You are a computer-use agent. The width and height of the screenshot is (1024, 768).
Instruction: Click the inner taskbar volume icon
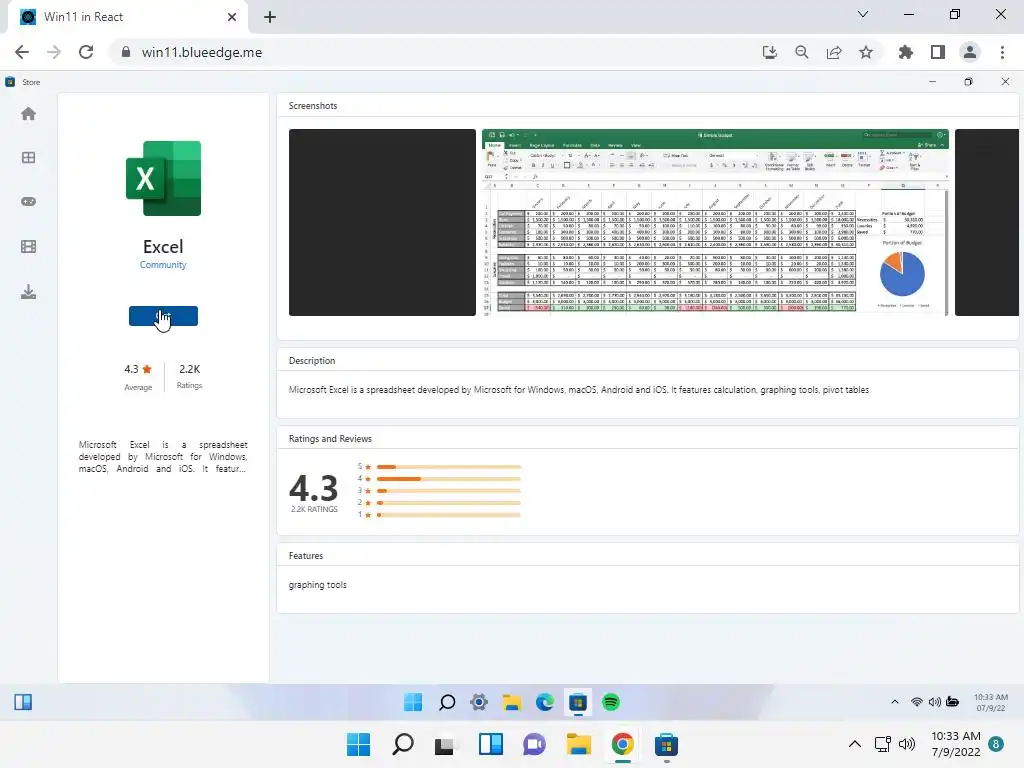pos(935,702)
